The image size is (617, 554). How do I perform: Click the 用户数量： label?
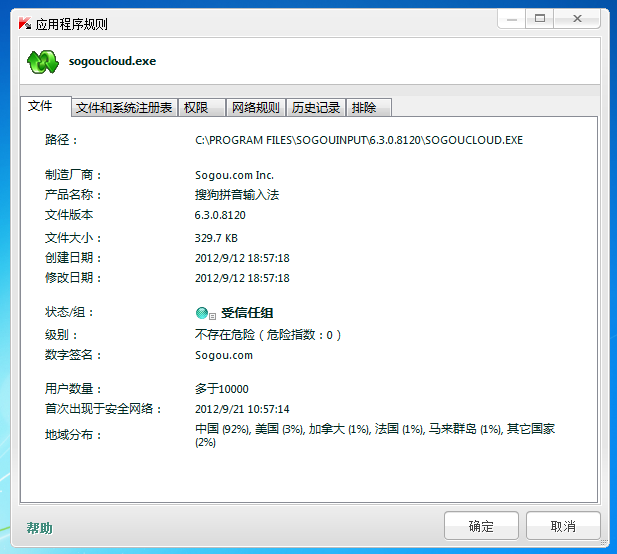[x=73, y=389]
